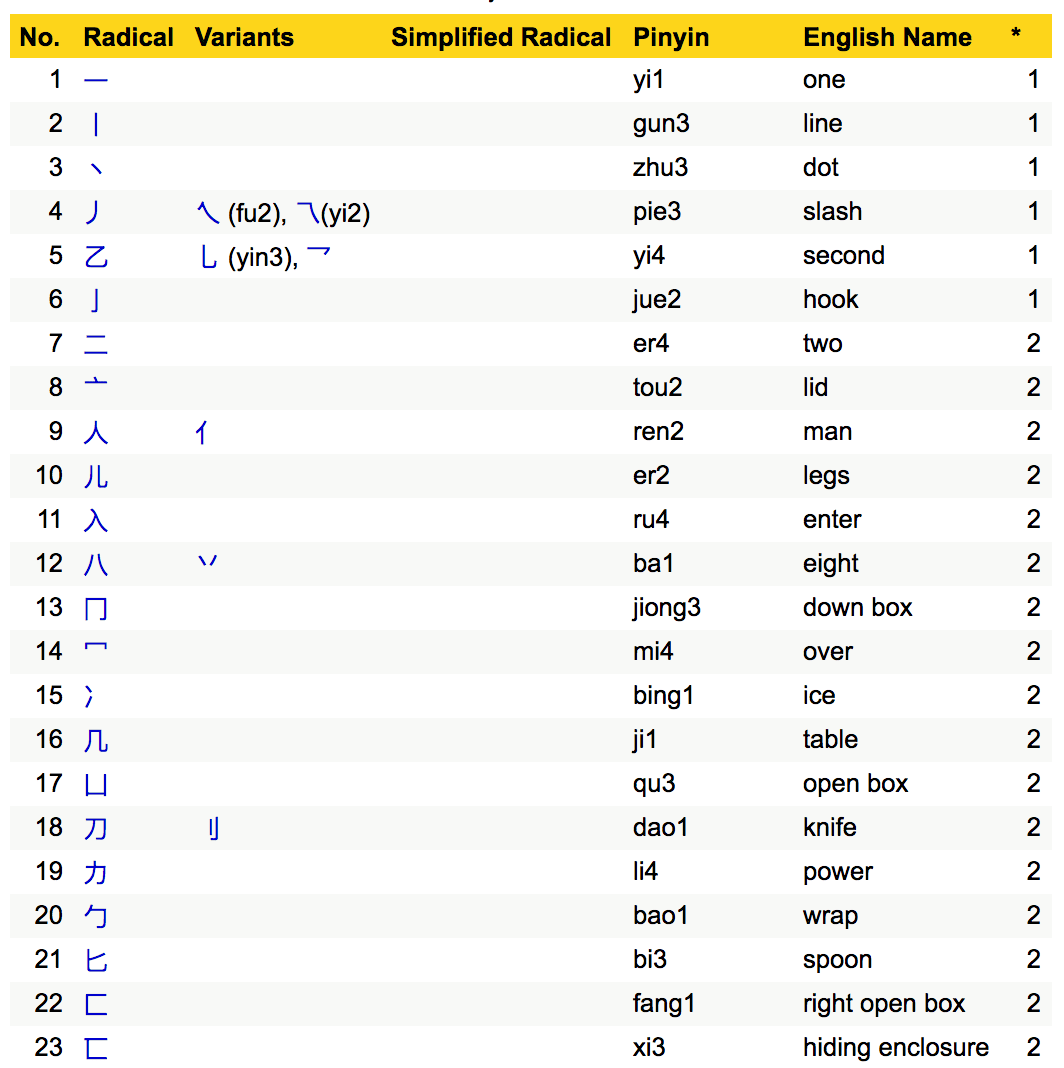Select the 匚 (fang1, right open box) radical

tap(96, 1003)
